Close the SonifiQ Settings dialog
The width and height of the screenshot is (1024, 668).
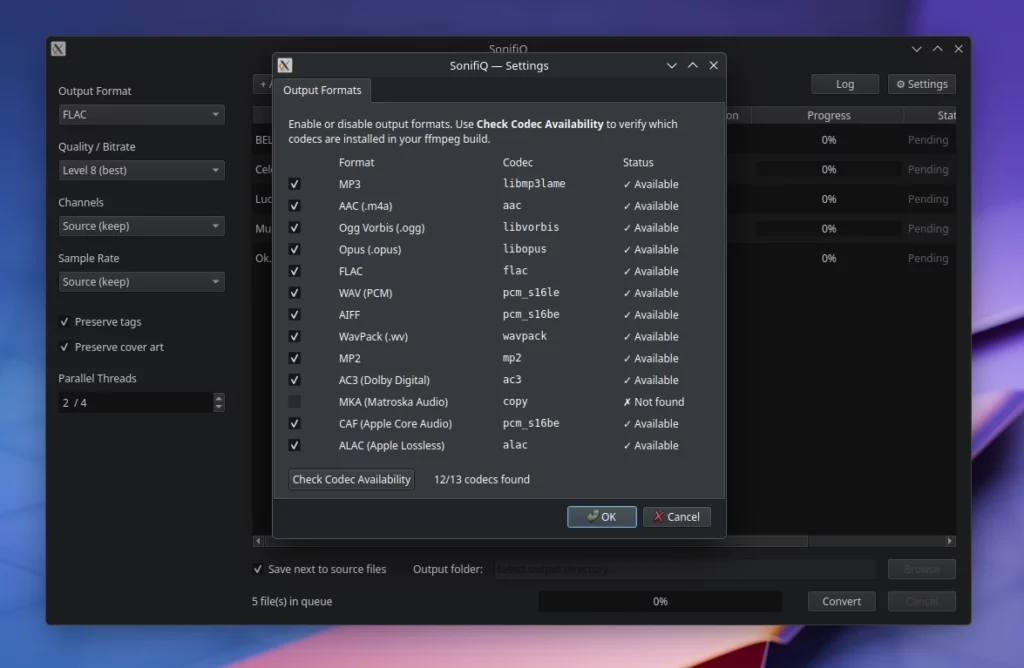713,65
